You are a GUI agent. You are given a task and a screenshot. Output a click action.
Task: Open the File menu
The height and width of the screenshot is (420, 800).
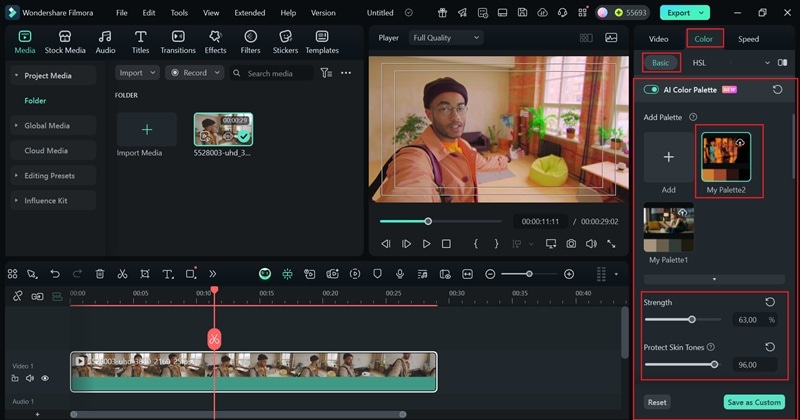pos(121,13)
